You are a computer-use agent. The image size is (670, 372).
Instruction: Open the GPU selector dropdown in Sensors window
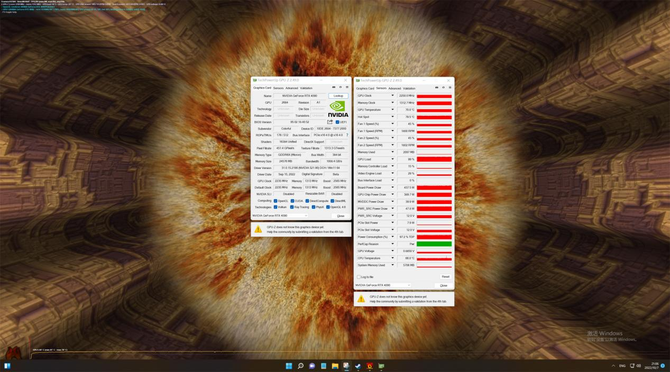point(383,285)
